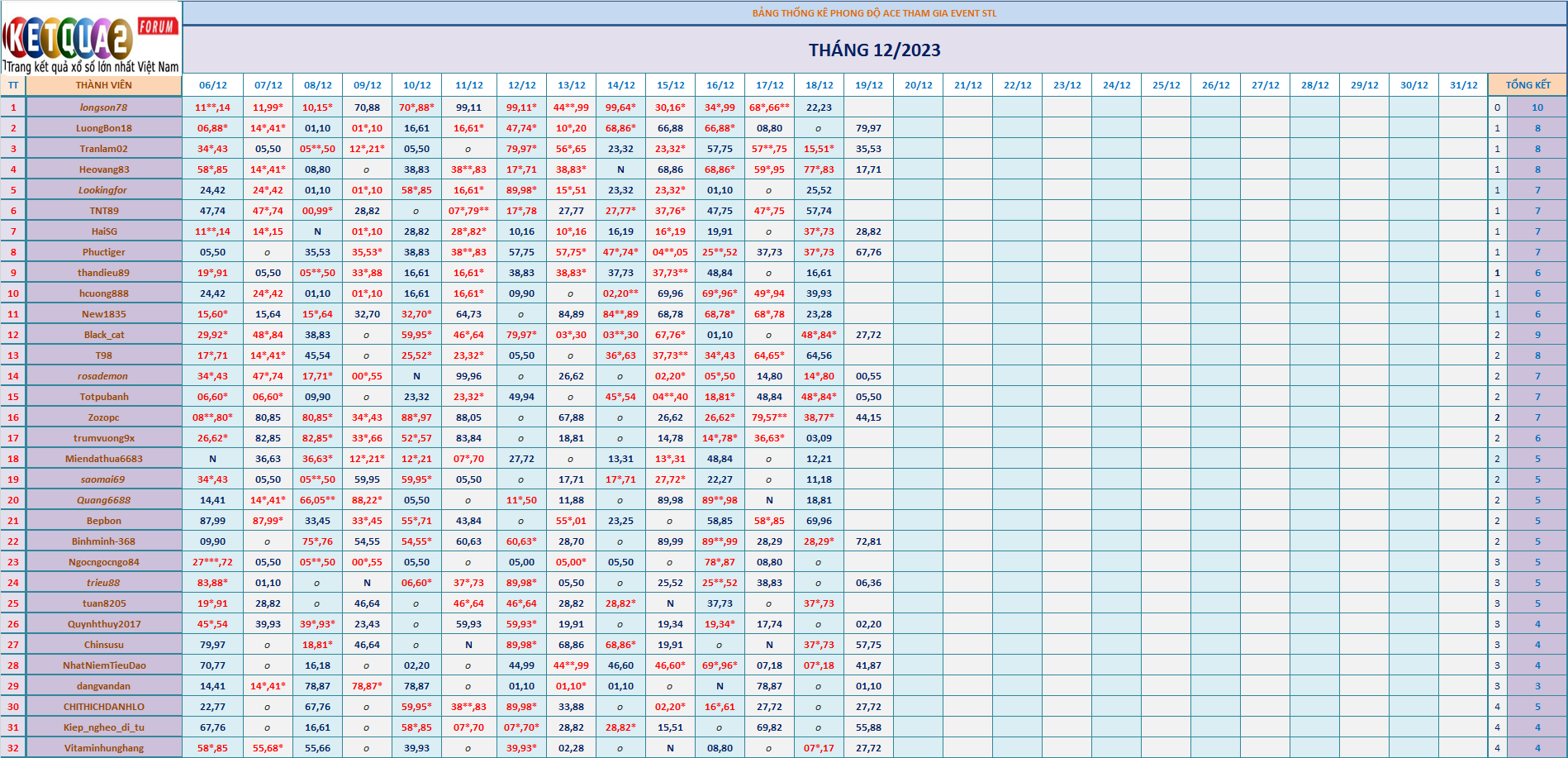Click the THÀNH VIÊN column header
Viewport: 1568px width, 758px height.
click(103, 85)
